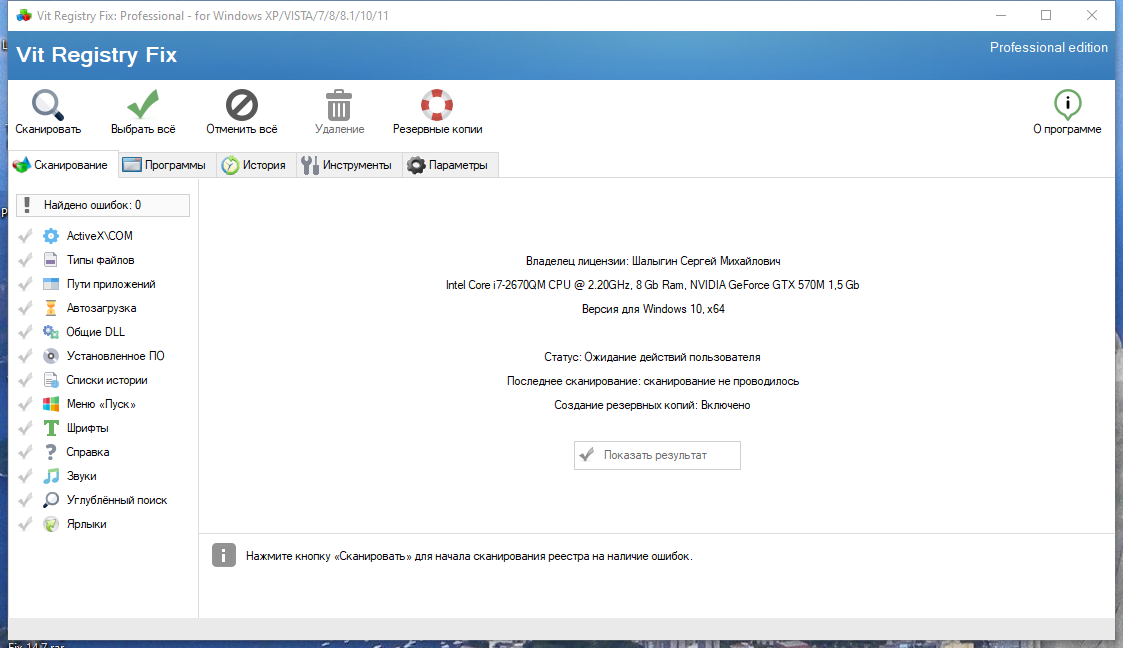Click the Найдено ошибок: 0 header
The width and height of the screenshot is (1123, 648).
(103, 205)
